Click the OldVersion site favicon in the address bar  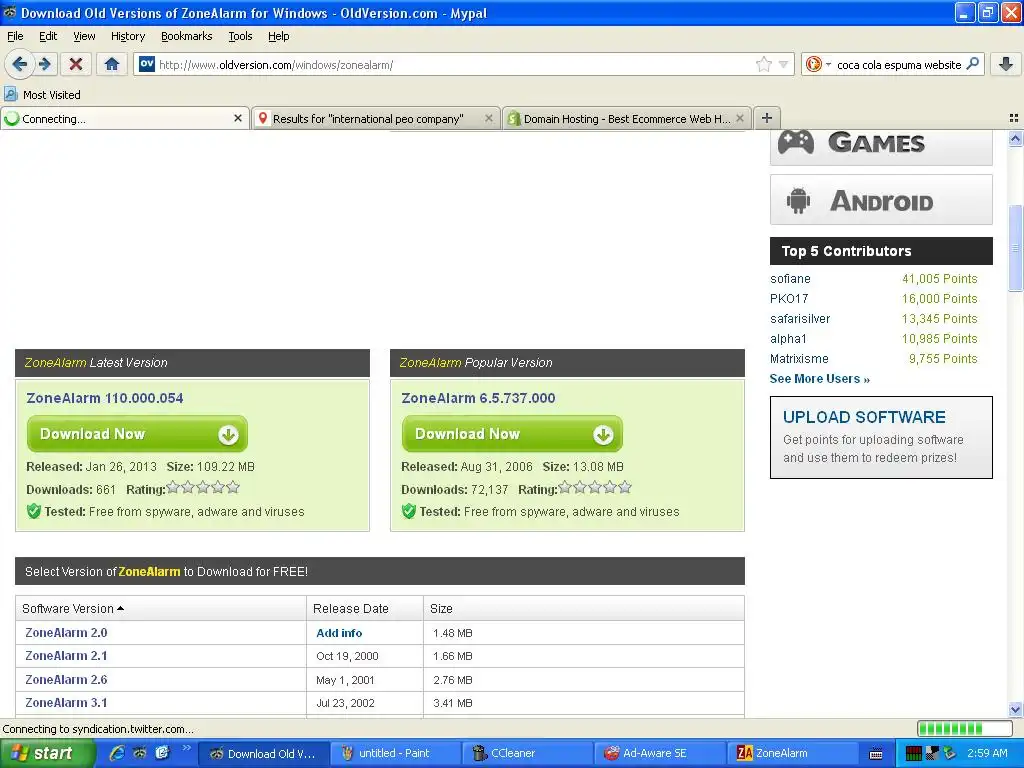pos(147,64)
